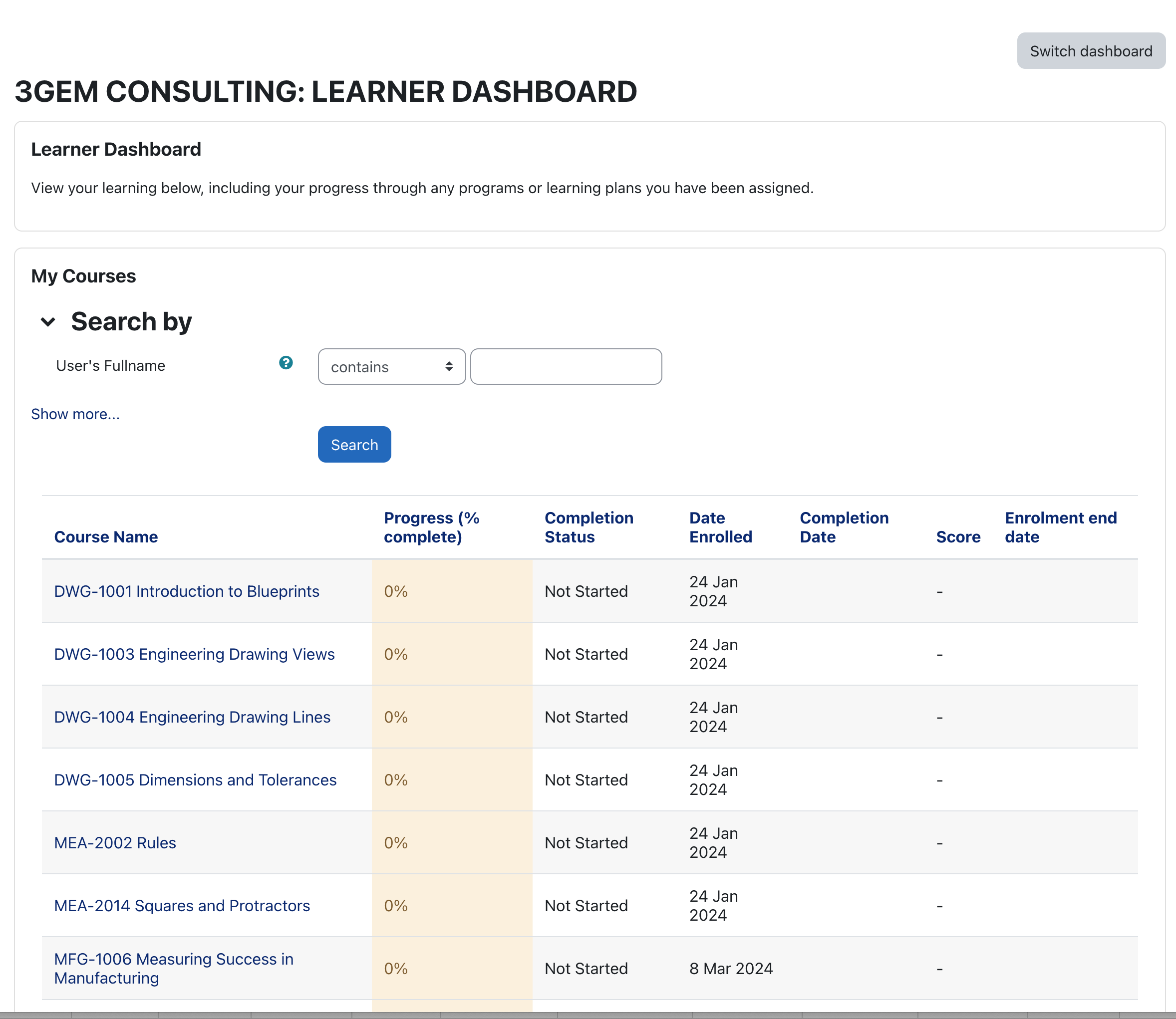
Task: Sort by Enrolment end date header
Action: 1060,527
